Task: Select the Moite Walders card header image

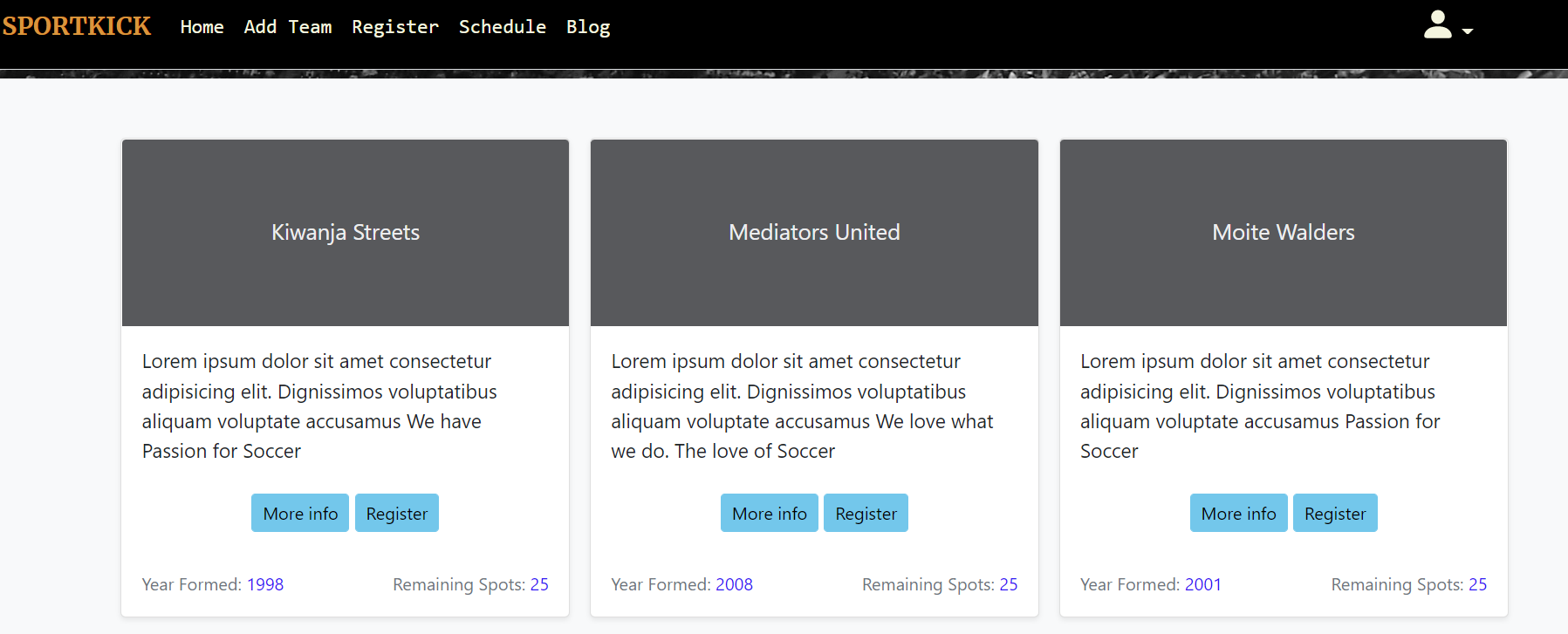Action: tap(1284, 233)
